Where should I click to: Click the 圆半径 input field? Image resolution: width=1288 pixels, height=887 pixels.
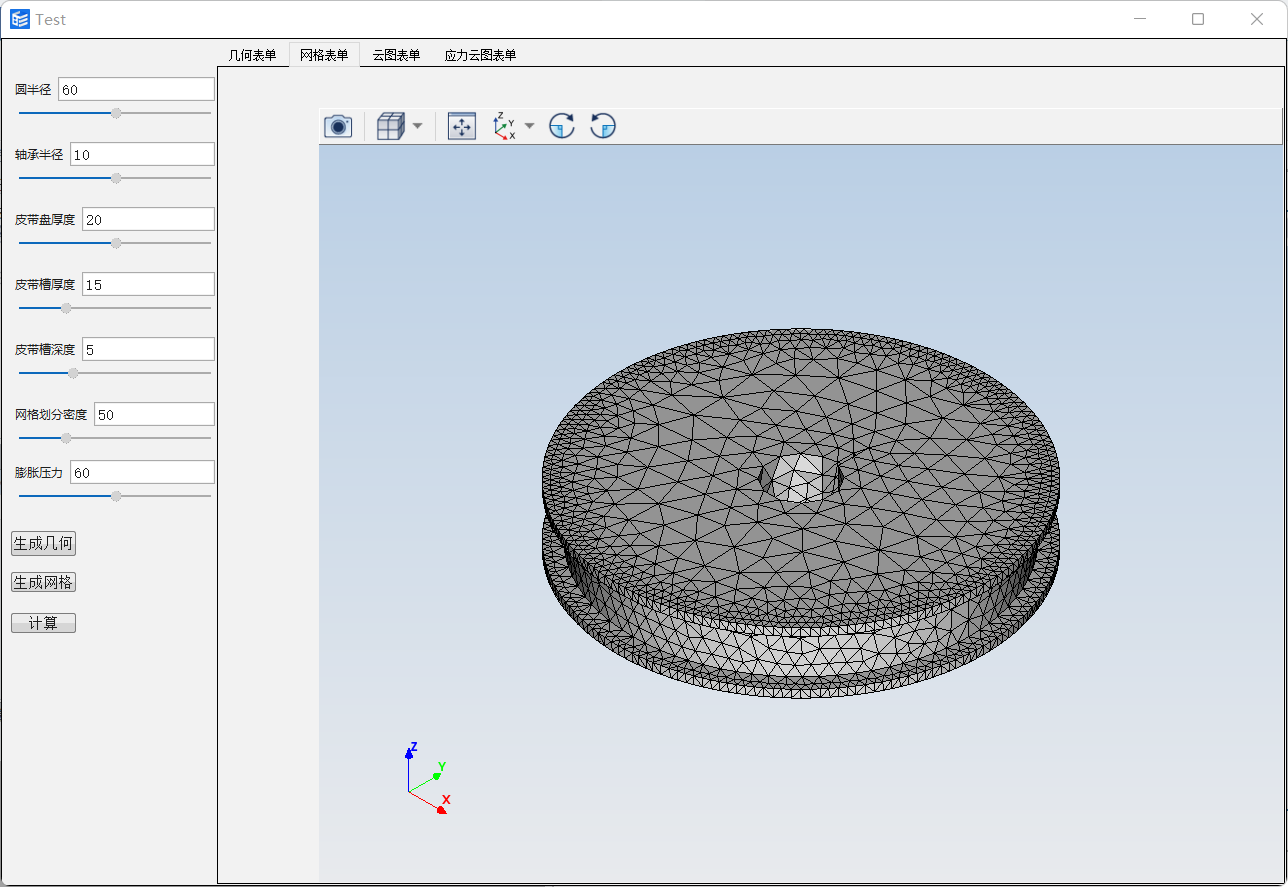point(136,89)
